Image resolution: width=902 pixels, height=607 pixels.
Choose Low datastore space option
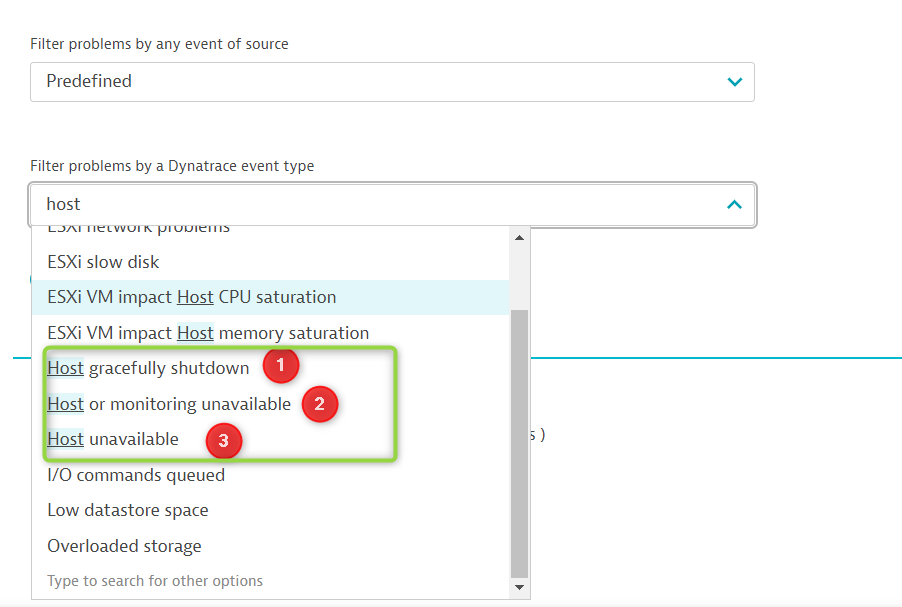pos(128,510)
